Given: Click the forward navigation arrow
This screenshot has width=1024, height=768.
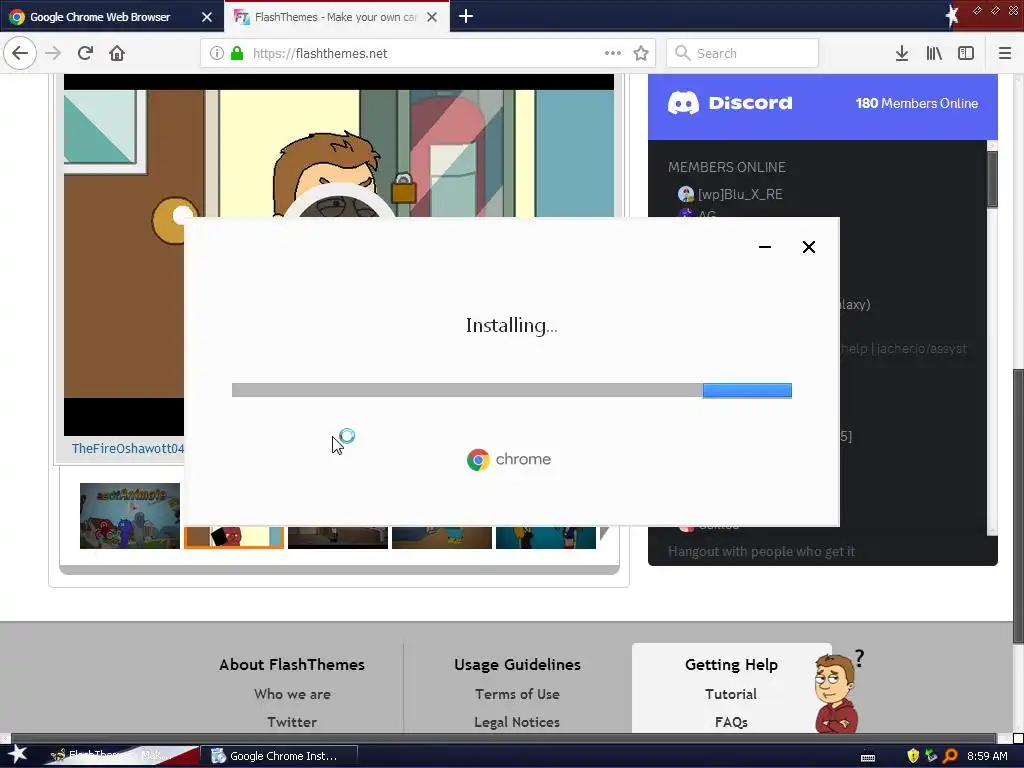Looking at the screenshot, I should (x=53, y=53).
